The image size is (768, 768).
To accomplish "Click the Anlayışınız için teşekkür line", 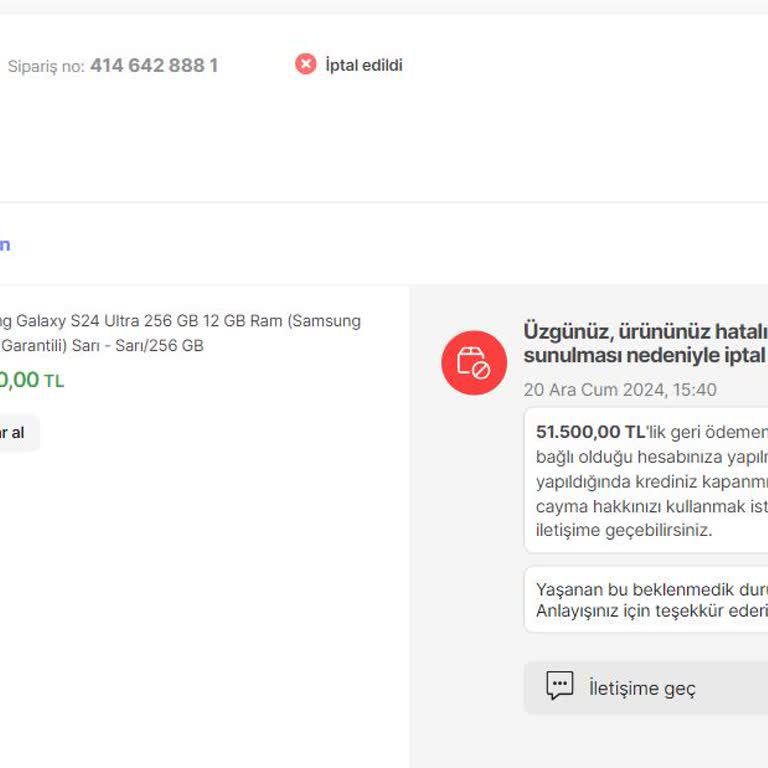I will coord(651,611).
